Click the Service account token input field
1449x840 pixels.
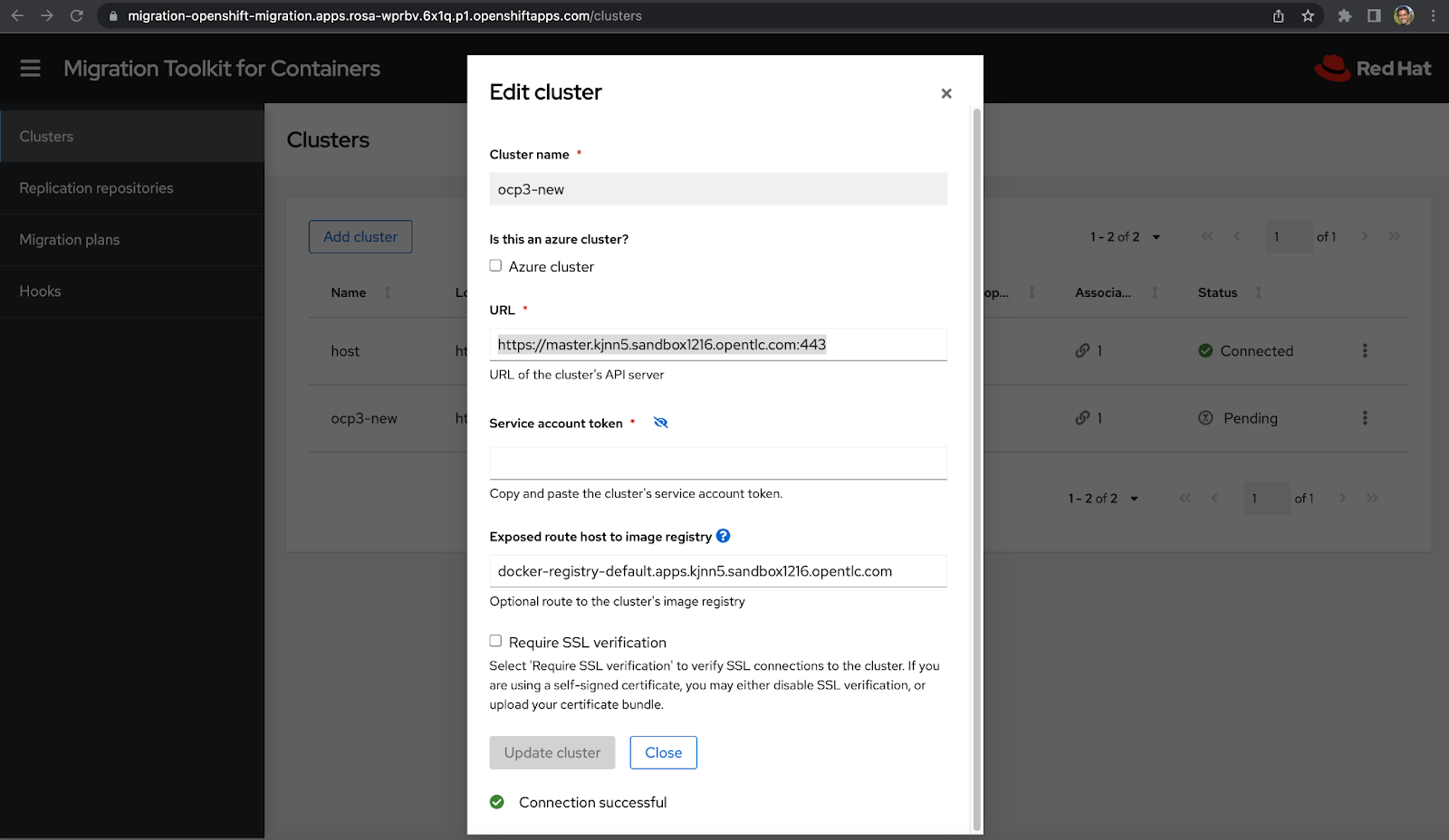[717, 463]
